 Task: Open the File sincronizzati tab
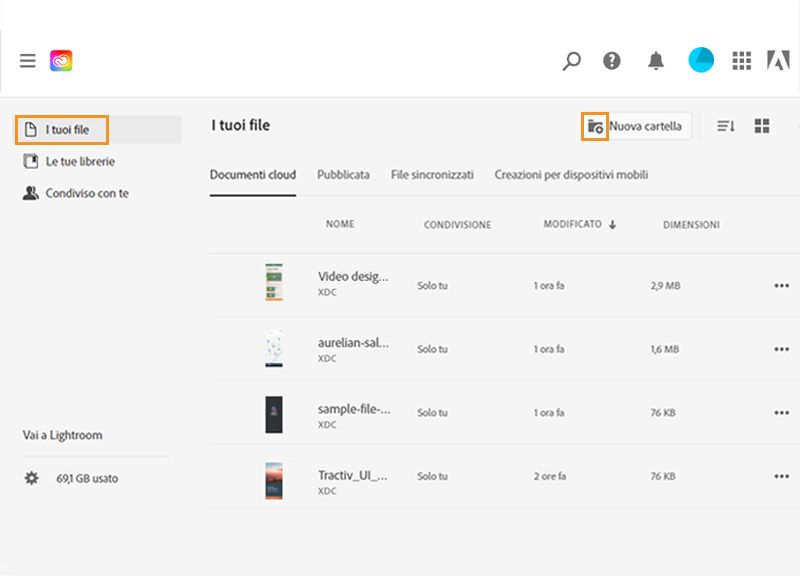430,174
